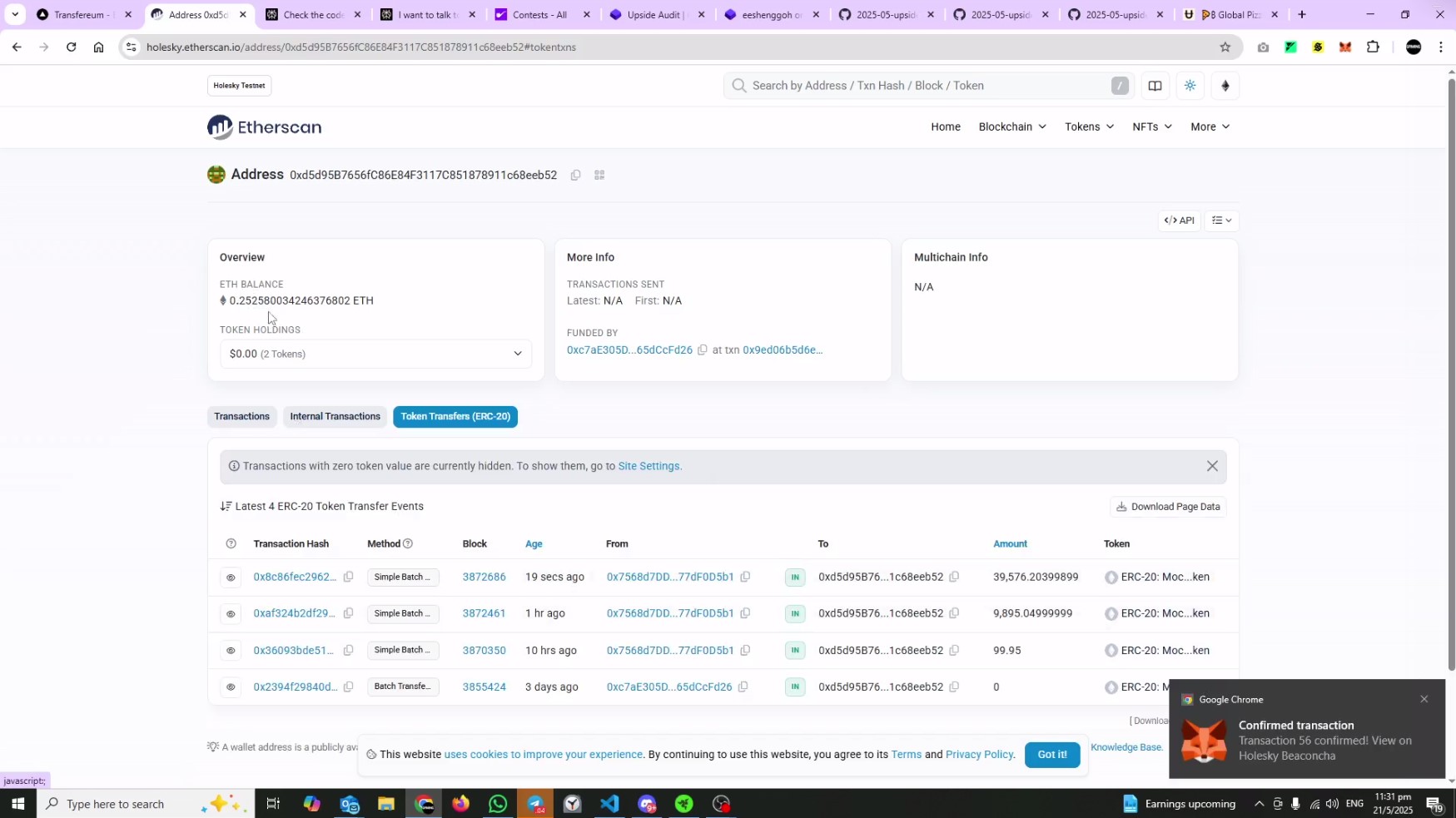The height and width of the screenshot is (818, 1456).
Task: Preview transaction 0xaf324b2df29 with eye icon
Action: (231, 613)
